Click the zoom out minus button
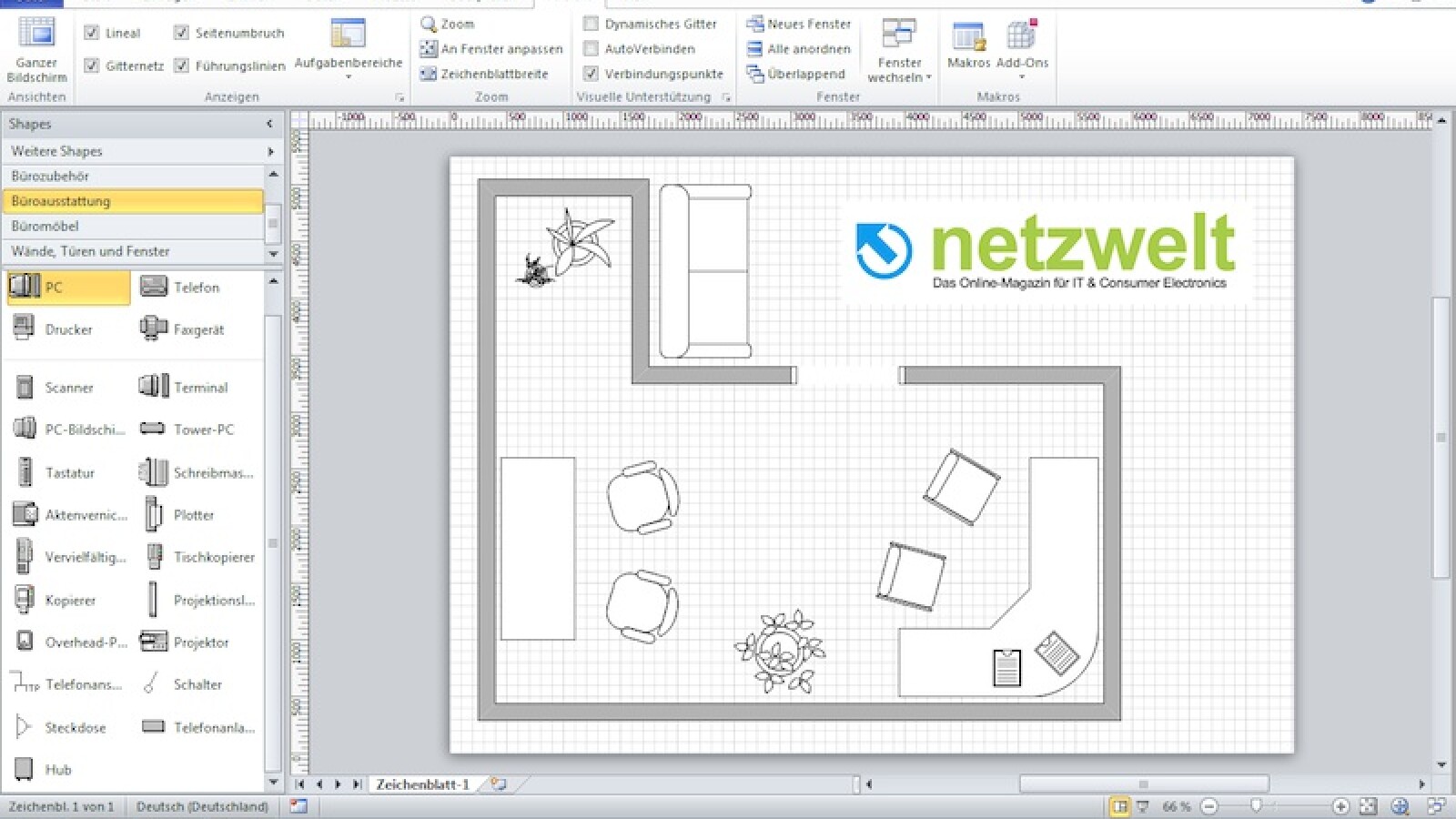 [1209, 806]
